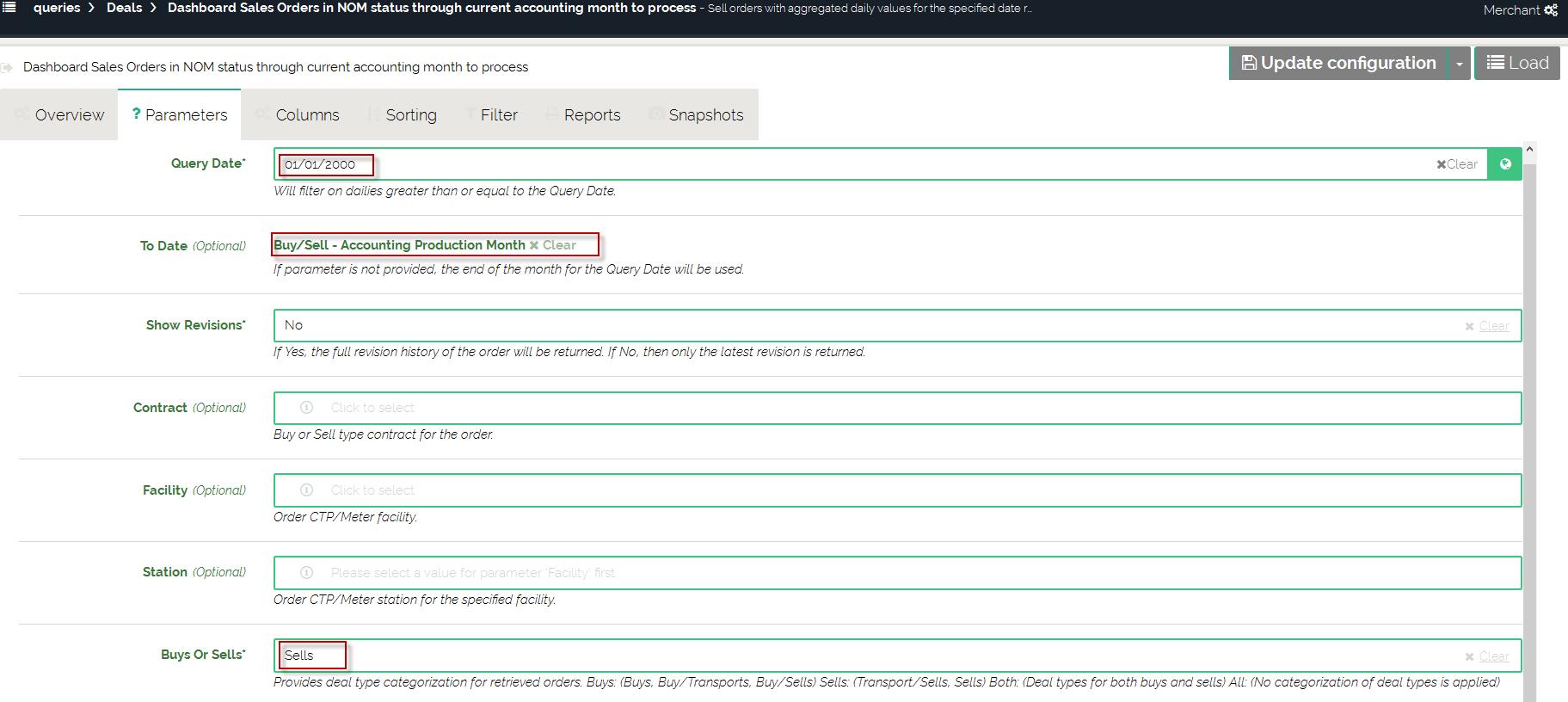Click the scrollbar up arrow
1568x702 pixels.
1528,150
